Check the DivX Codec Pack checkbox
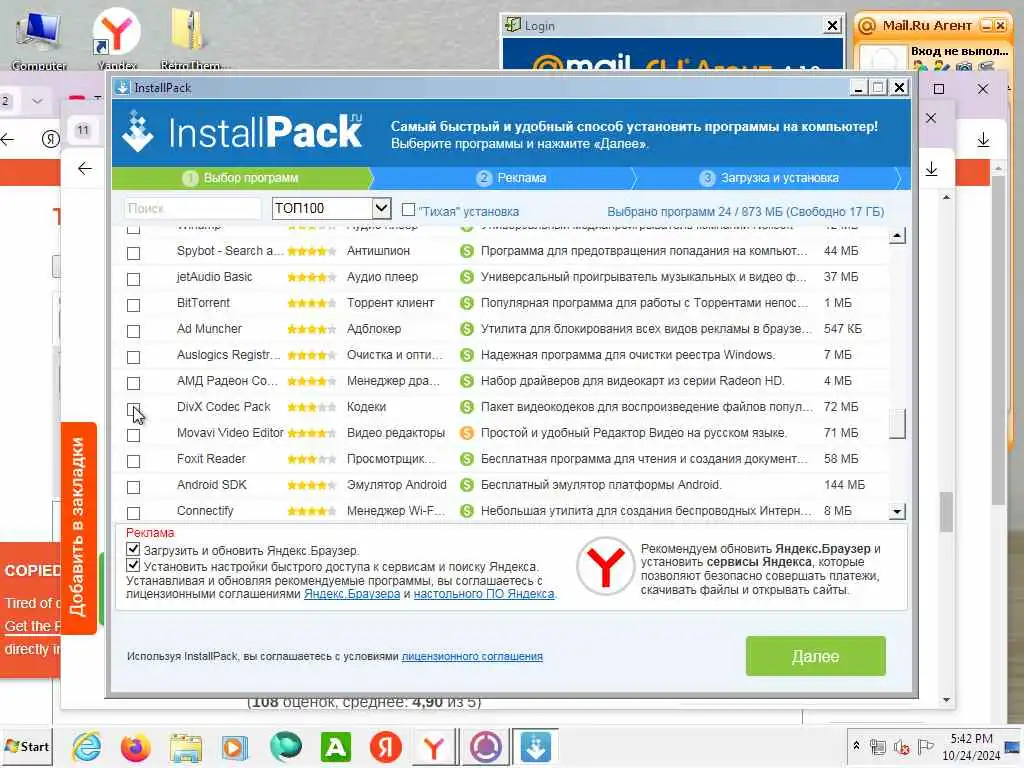1024x768 pixels. tap(133, 409)
